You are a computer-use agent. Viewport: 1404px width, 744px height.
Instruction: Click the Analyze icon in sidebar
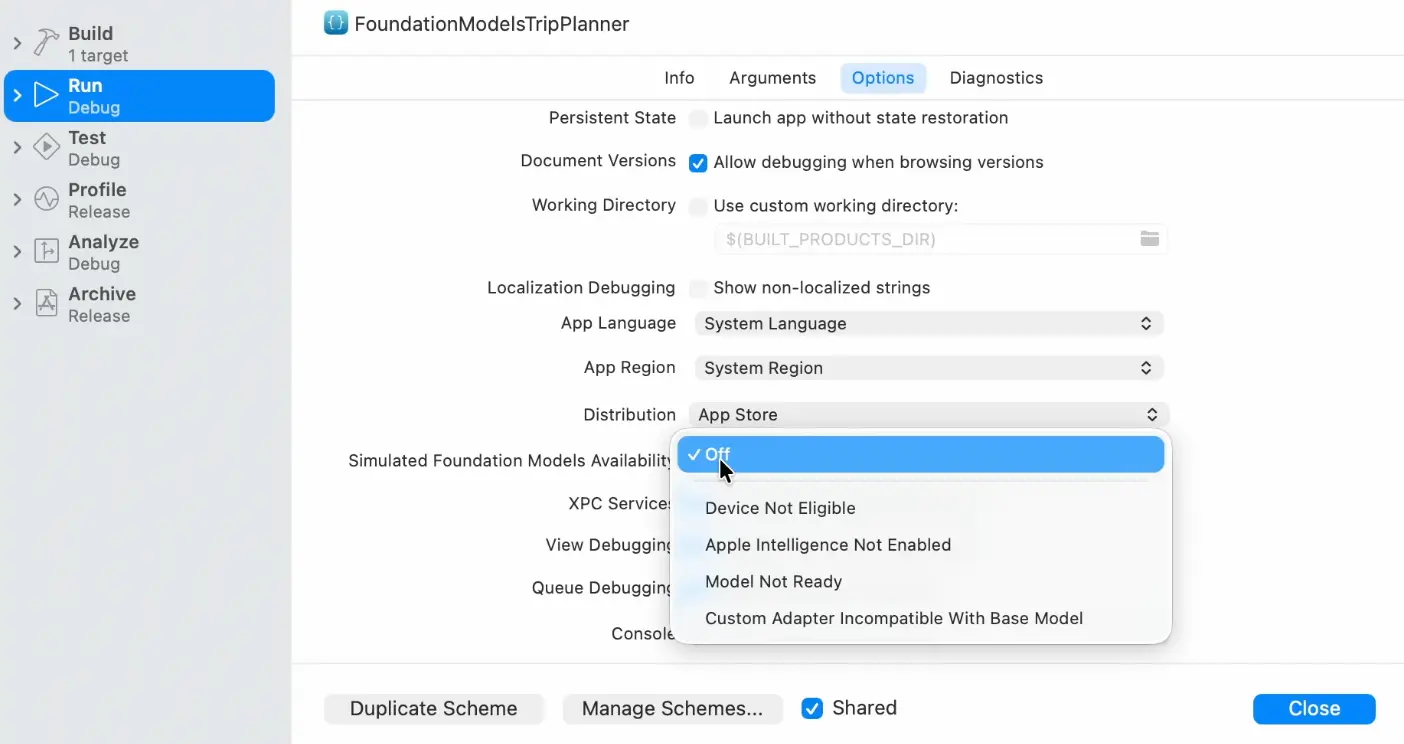click(x=46, y=251)
